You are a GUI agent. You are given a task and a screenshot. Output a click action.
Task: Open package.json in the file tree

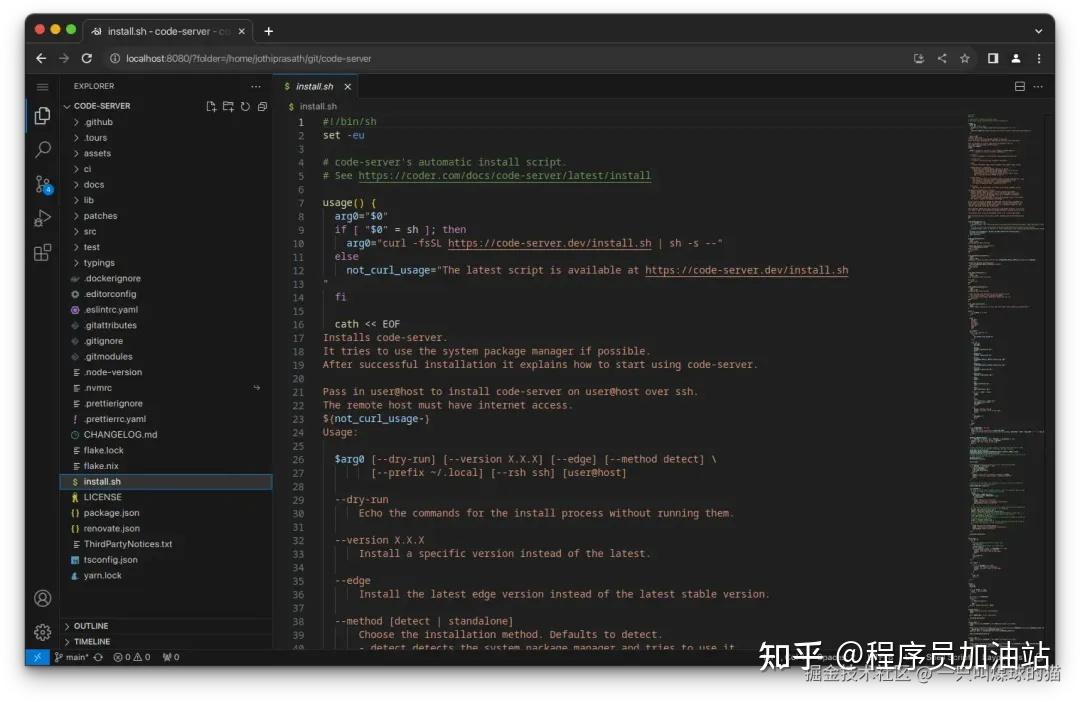point(111,513)
